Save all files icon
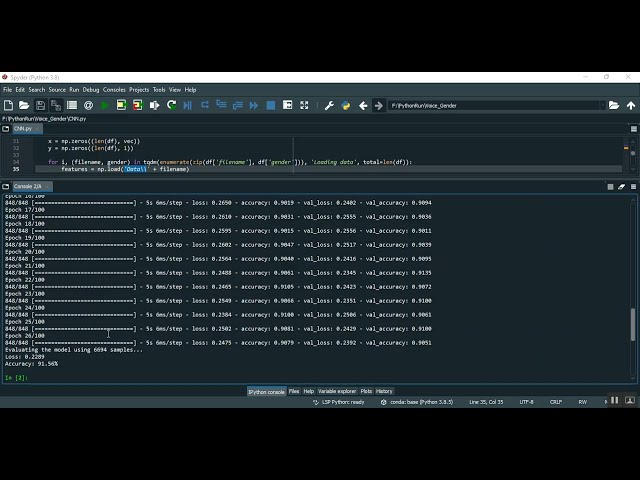The height and width of the screenshot is (480, 640). 56,105
